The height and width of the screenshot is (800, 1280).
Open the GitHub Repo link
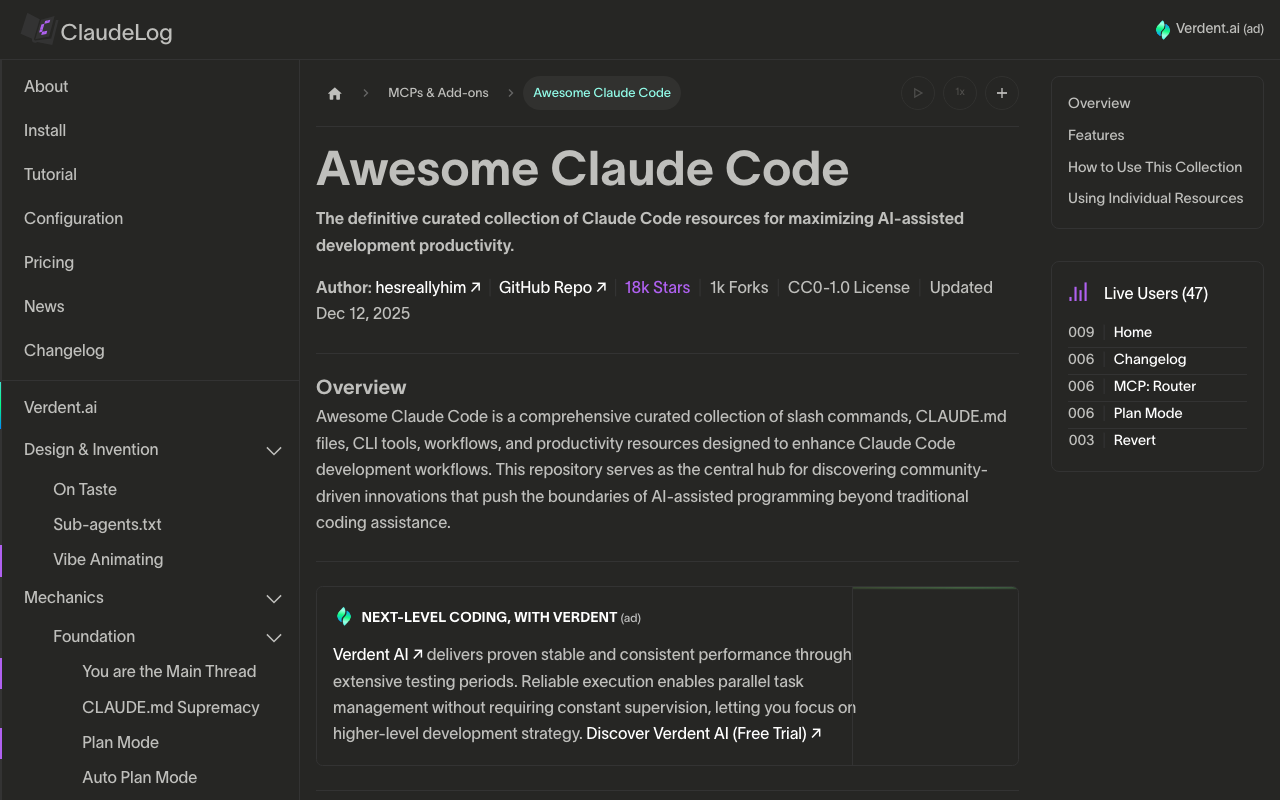click(x=552, y=288)
